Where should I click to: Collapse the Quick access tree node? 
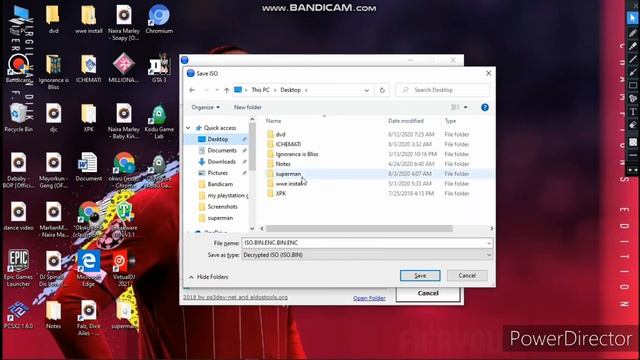[x=188, y=128]
